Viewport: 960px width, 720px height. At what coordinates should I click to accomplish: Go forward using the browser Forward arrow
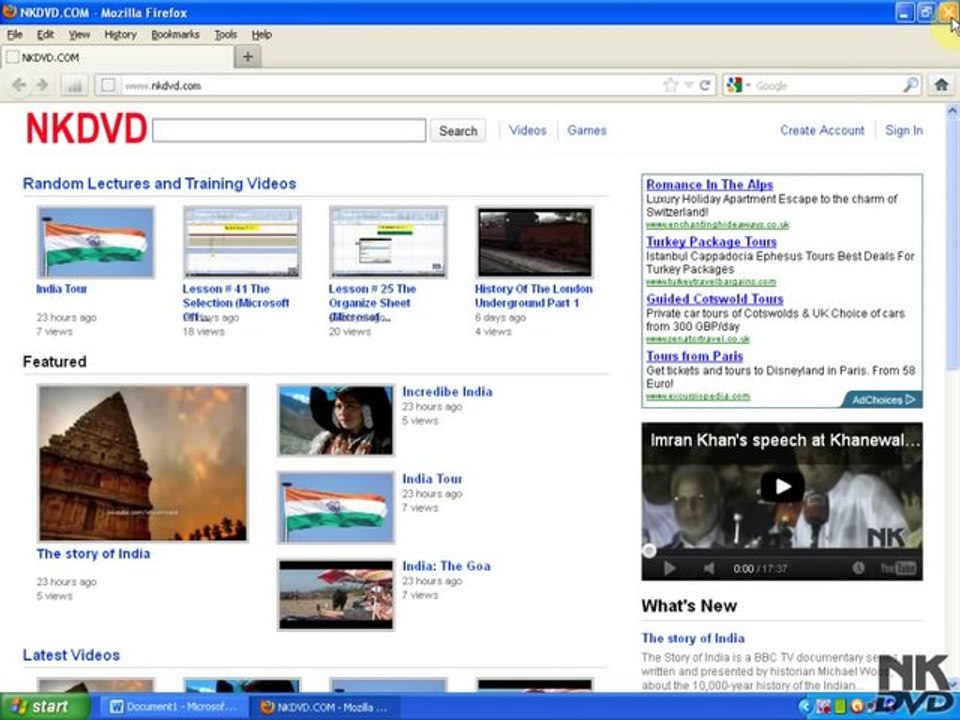point(42,85)
